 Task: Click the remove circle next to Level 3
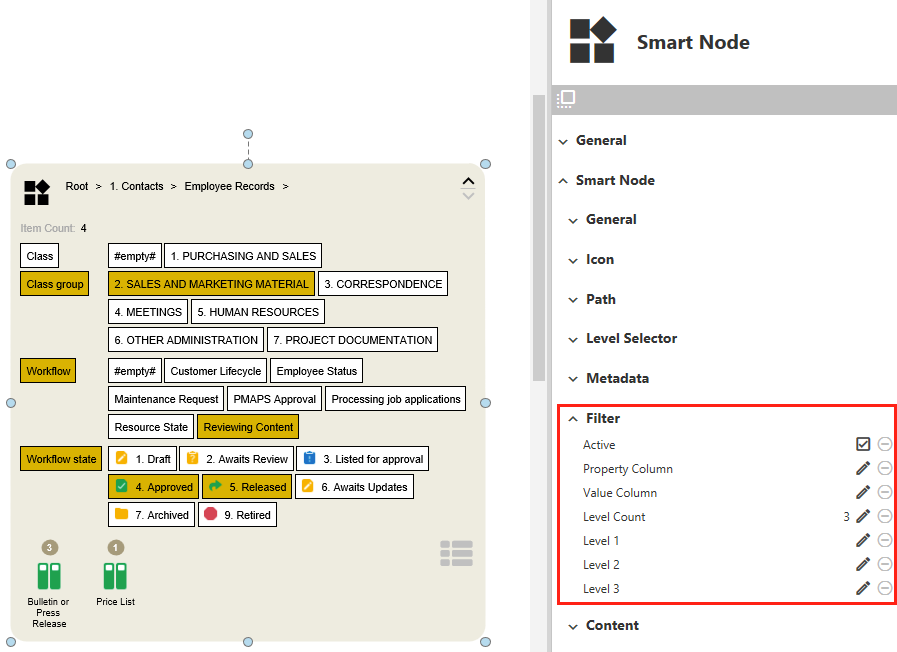(885, 588)
